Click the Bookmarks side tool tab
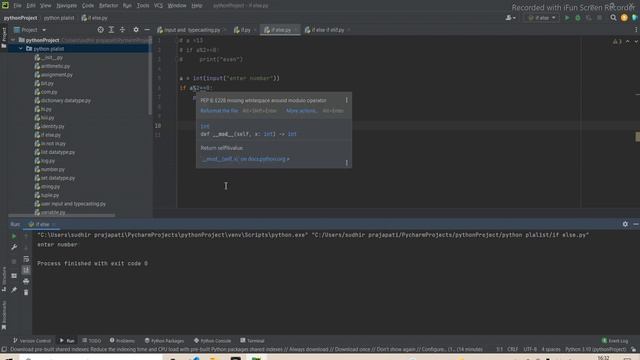This screenshot has width=640, height=360. (4, 315)
